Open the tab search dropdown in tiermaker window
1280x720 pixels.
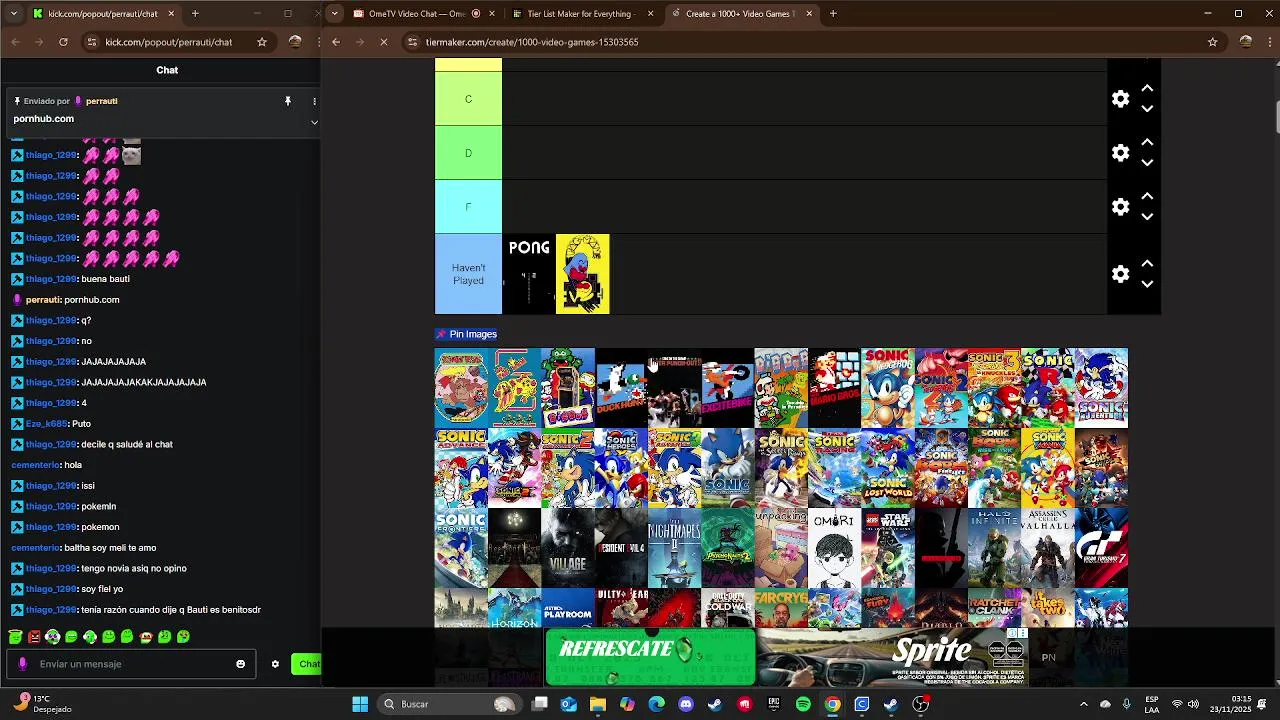[x=333, y=14]
